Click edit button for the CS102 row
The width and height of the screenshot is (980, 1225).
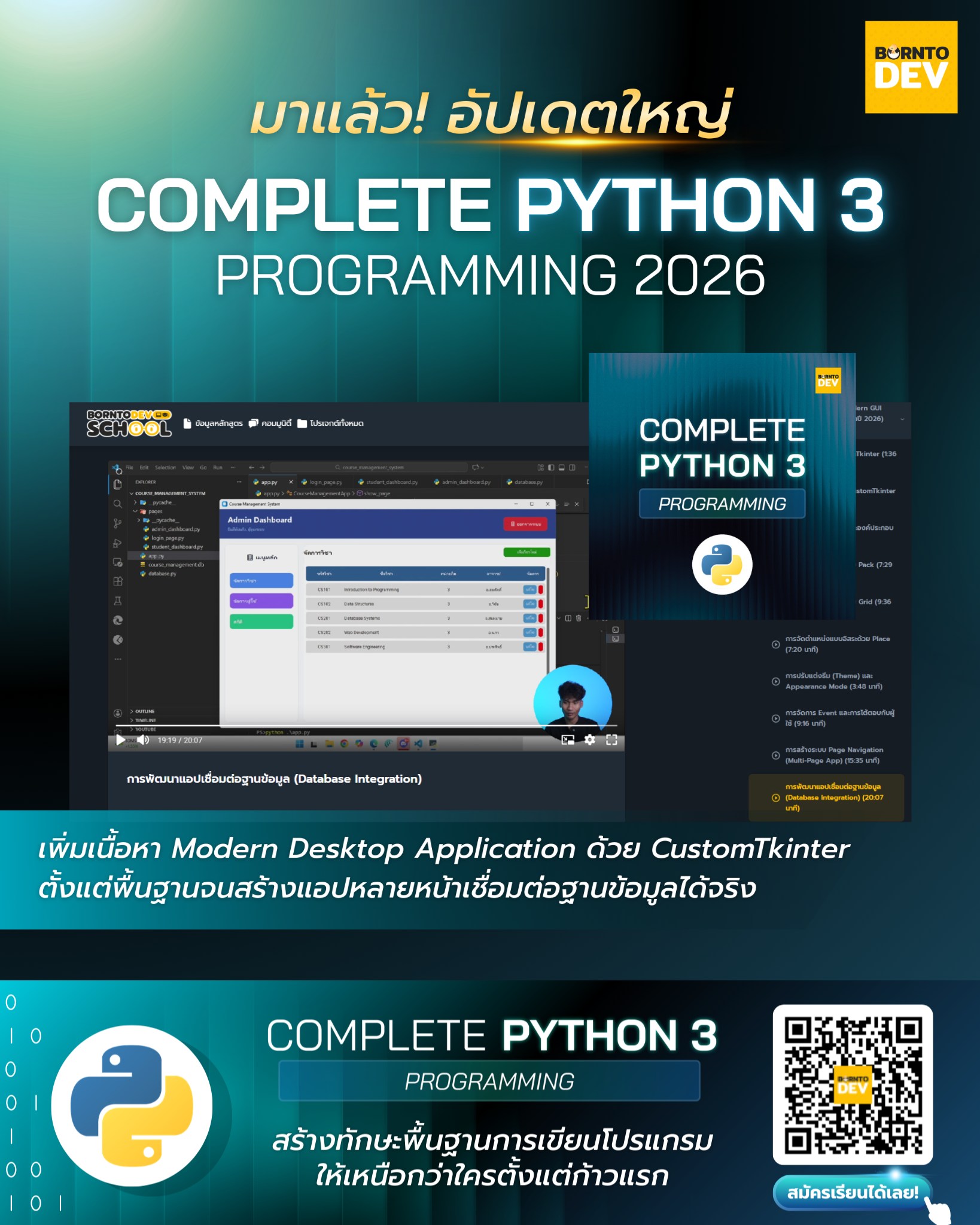(530, 604)
